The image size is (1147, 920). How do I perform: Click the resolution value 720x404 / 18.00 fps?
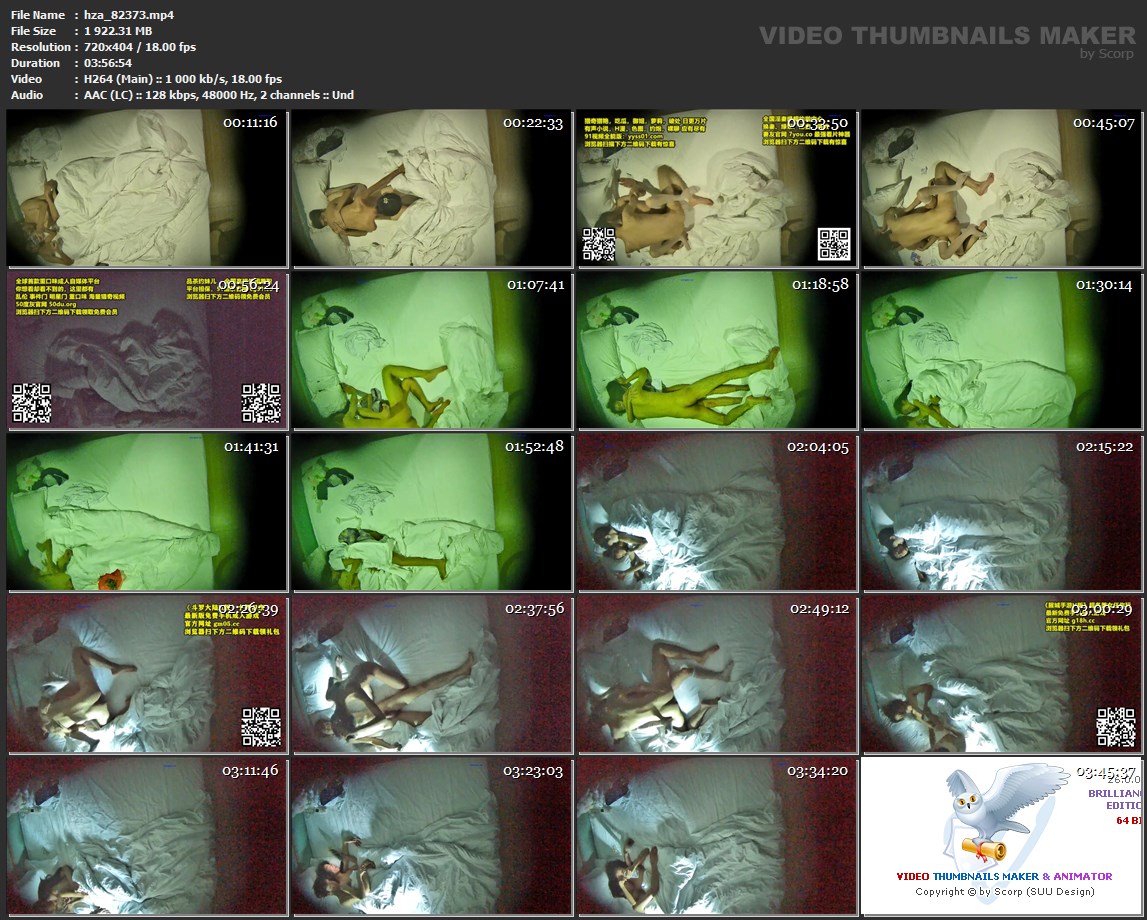point(140,47)
